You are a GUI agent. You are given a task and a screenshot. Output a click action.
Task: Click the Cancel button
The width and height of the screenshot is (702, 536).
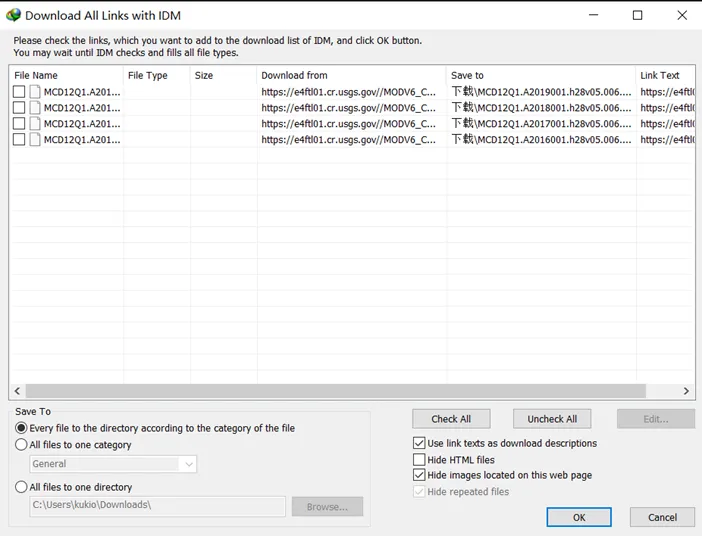click(662, 517)
